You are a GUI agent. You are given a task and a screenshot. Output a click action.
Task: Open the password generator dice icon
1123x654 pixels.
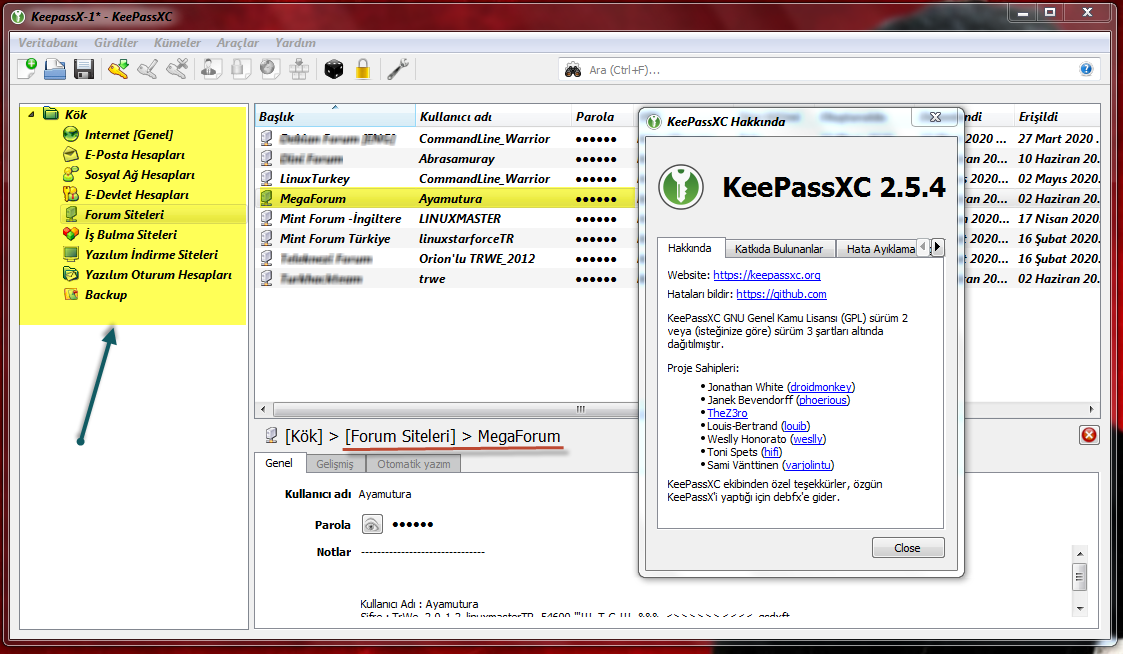334,69
